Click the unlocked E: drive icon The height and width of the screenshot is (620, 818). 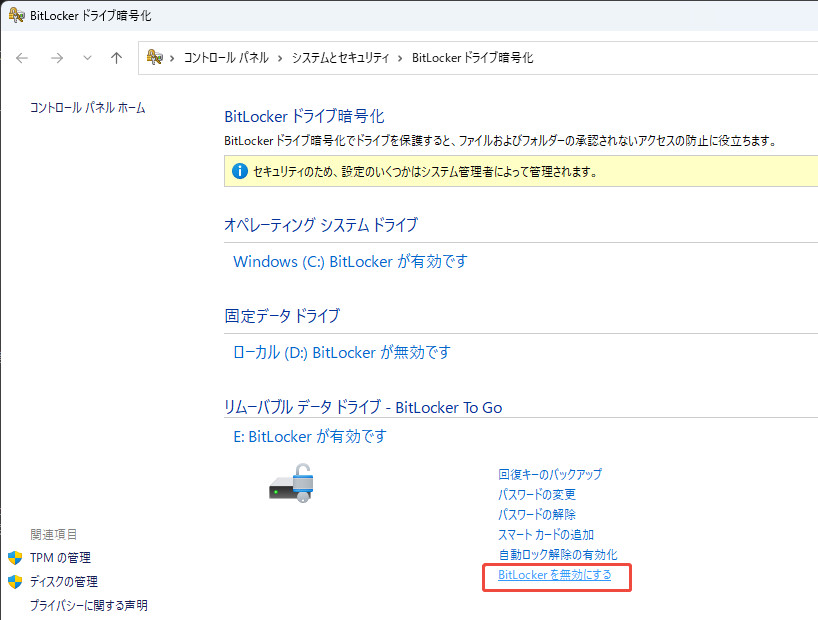292,483
